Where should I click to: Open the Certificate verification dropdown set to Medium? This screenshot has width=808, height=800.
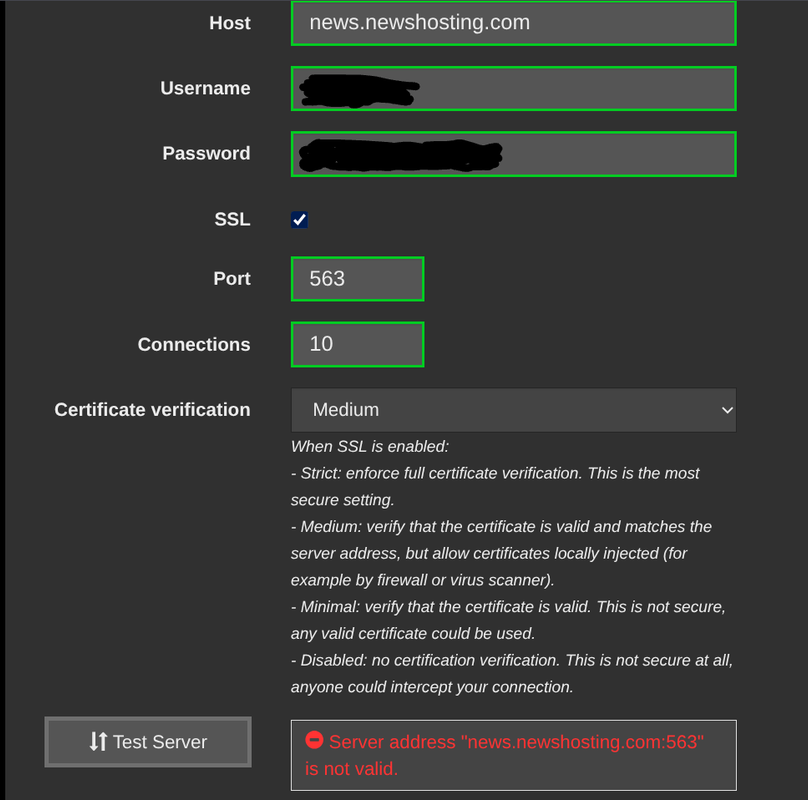click(x=513, y=410)
